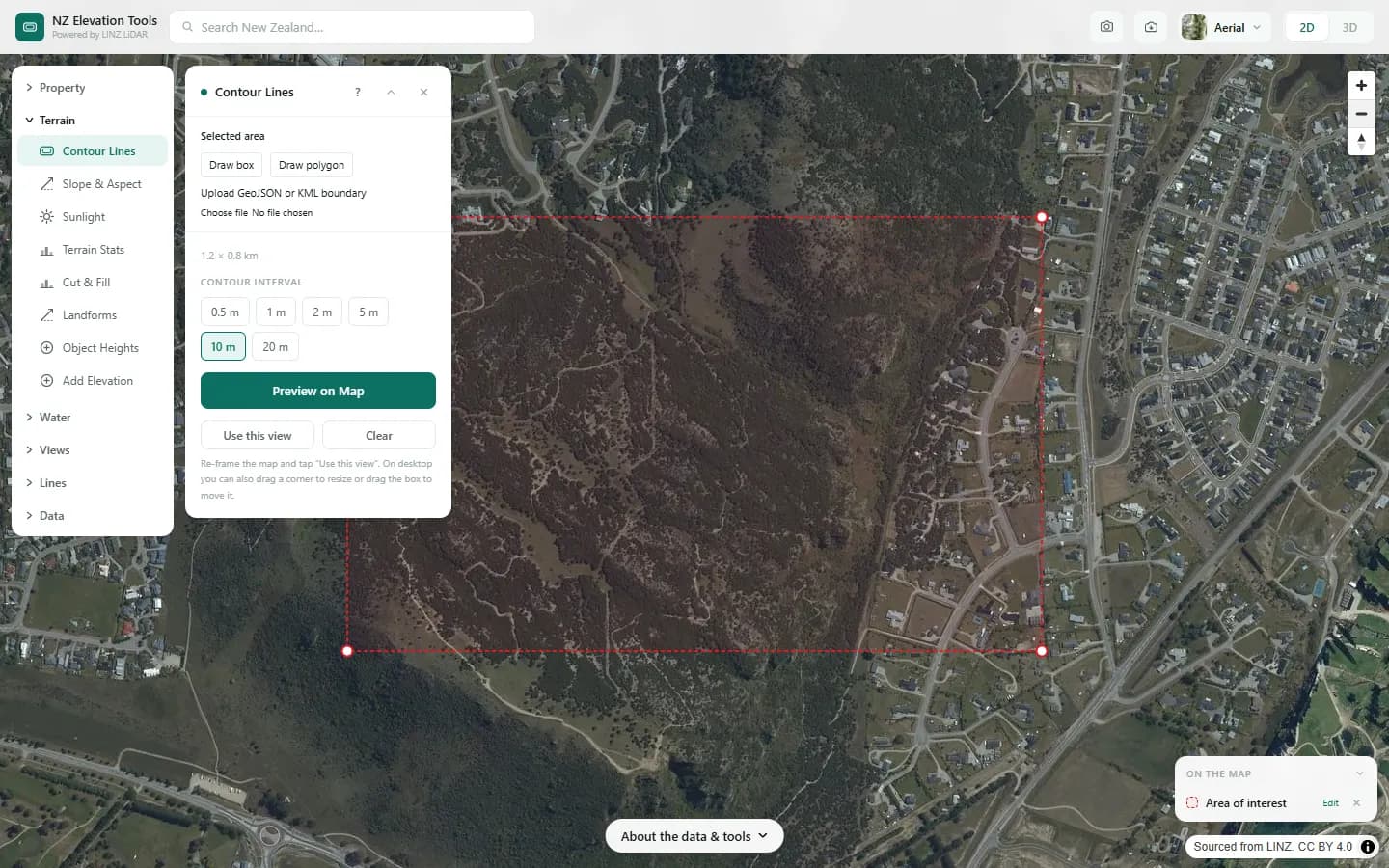Expand About the data & tools
The image size is (1389, 868).
tap(694, 836)
